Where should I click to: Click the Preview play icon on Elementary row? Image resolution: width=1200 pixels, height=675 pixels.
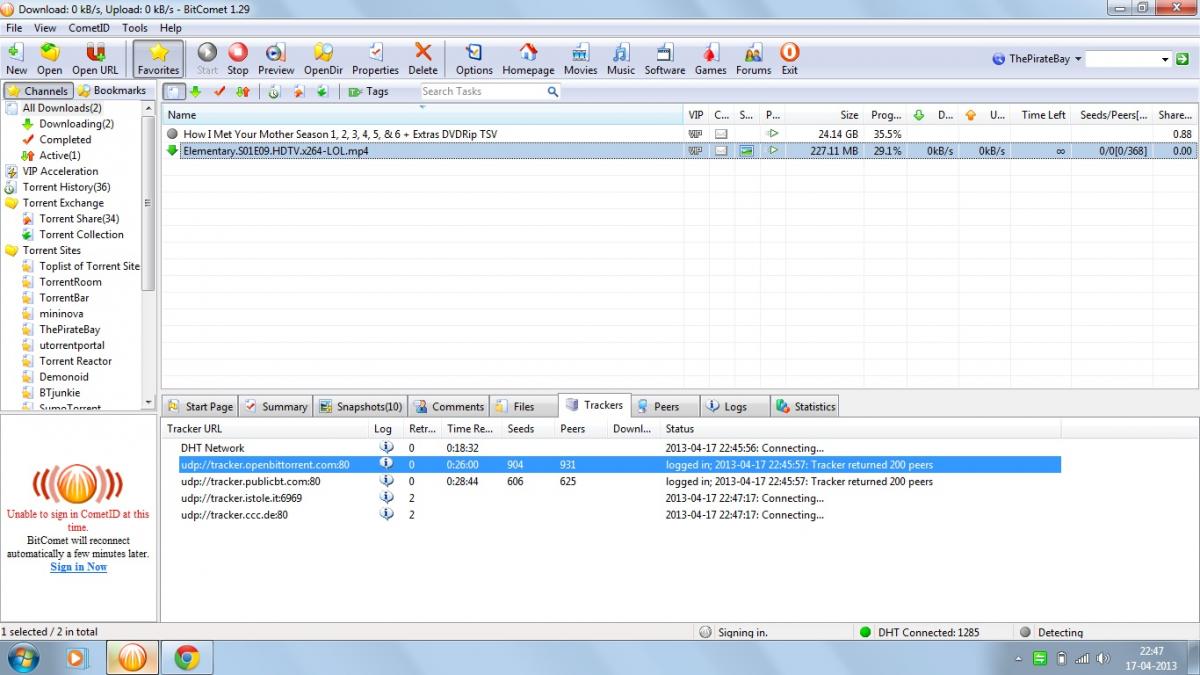772,151
